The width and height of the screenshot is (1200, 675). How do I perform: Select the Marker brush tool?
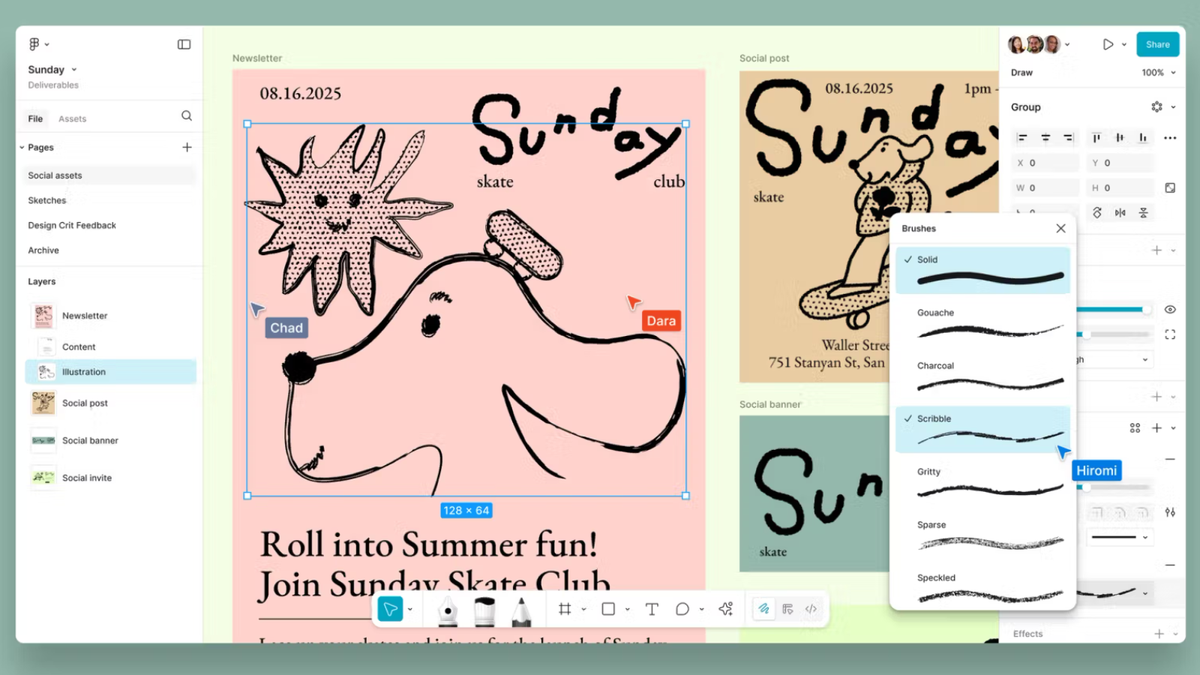(485, 608)
